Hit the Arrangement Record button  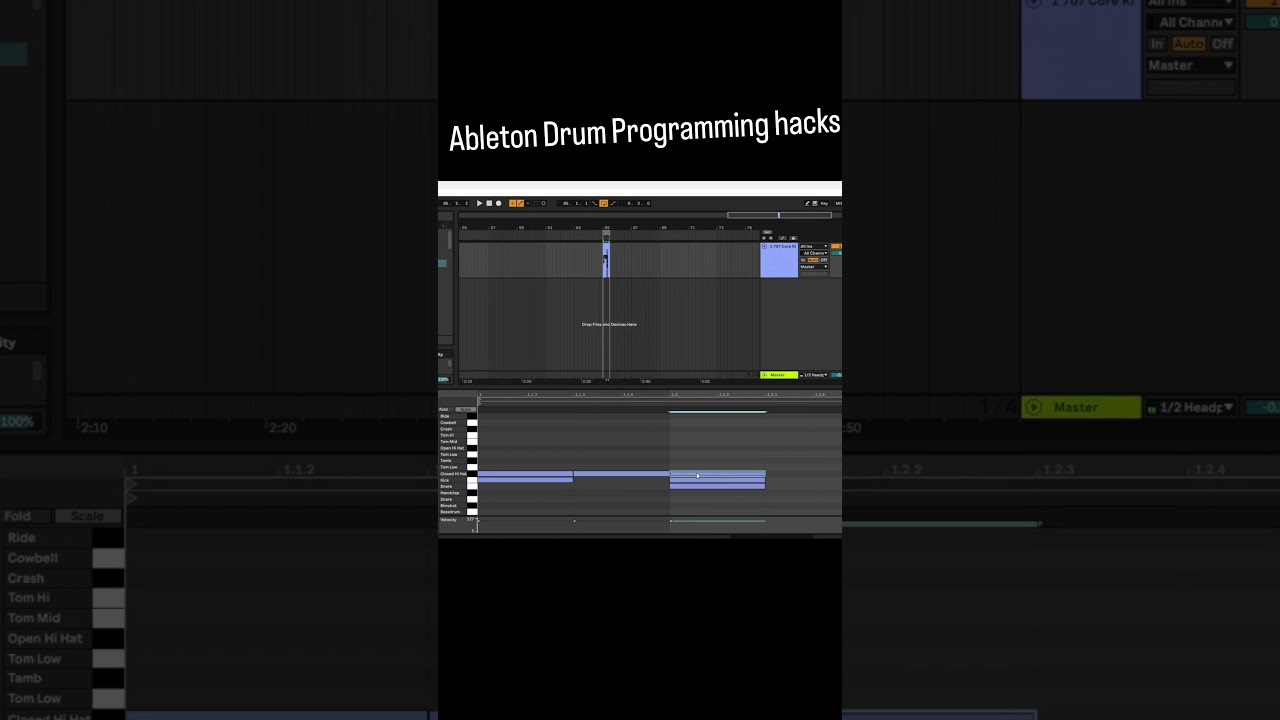coord(499,203)
